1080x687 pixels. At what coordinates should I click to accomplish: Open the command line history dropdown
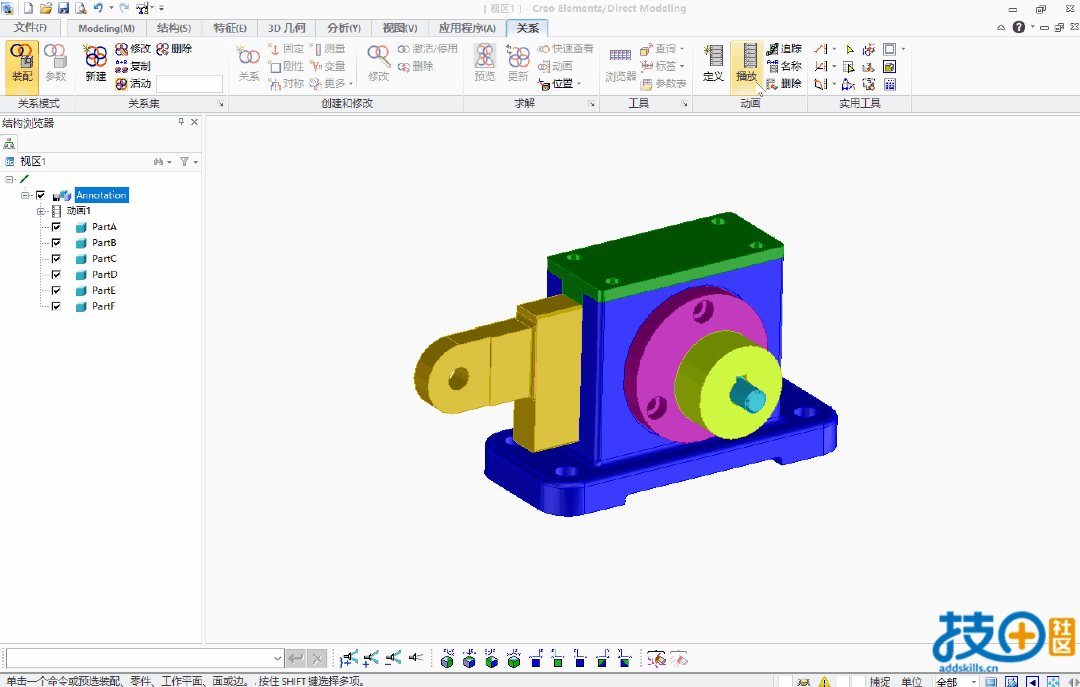coord(278,658)
